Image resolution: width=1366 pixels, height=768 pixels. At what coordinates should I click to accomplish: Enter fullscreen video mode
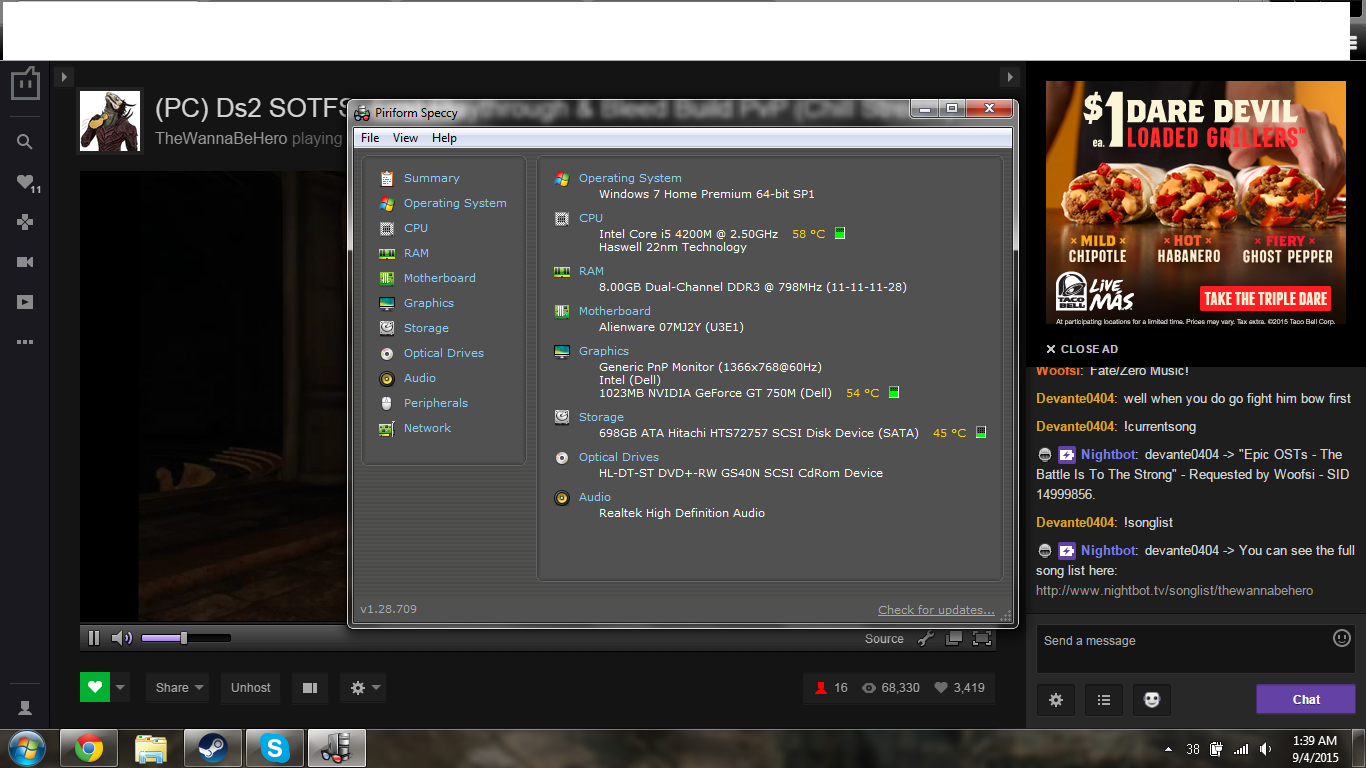pyautogui.click(x=982, y=638)
